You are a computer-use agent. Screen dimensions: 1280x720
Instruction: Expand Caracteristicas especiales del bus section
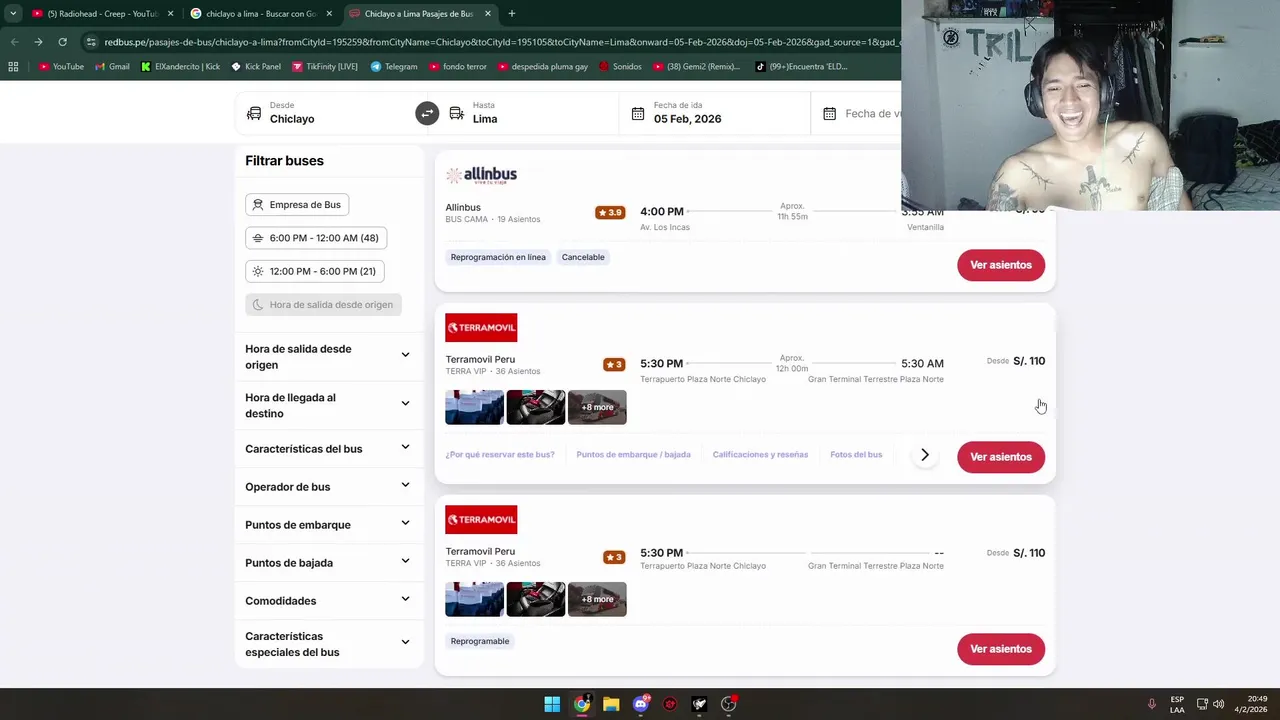click(328, 644)
